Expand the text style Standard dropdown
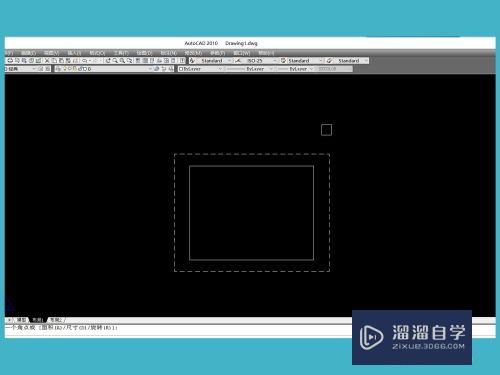This screenshot has height=375, width=500. 229,61
